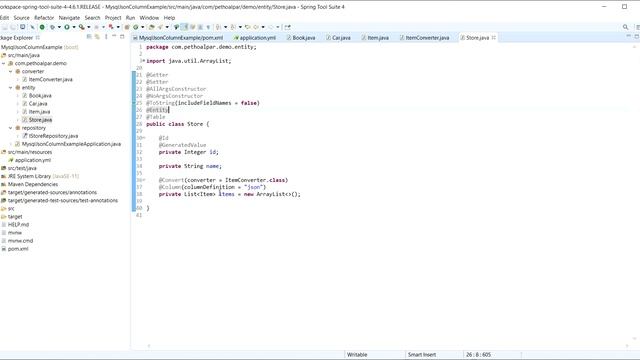Fold the @Id annotation block at line 30
The width and height of the screenshot is (640, 360).
143,138
